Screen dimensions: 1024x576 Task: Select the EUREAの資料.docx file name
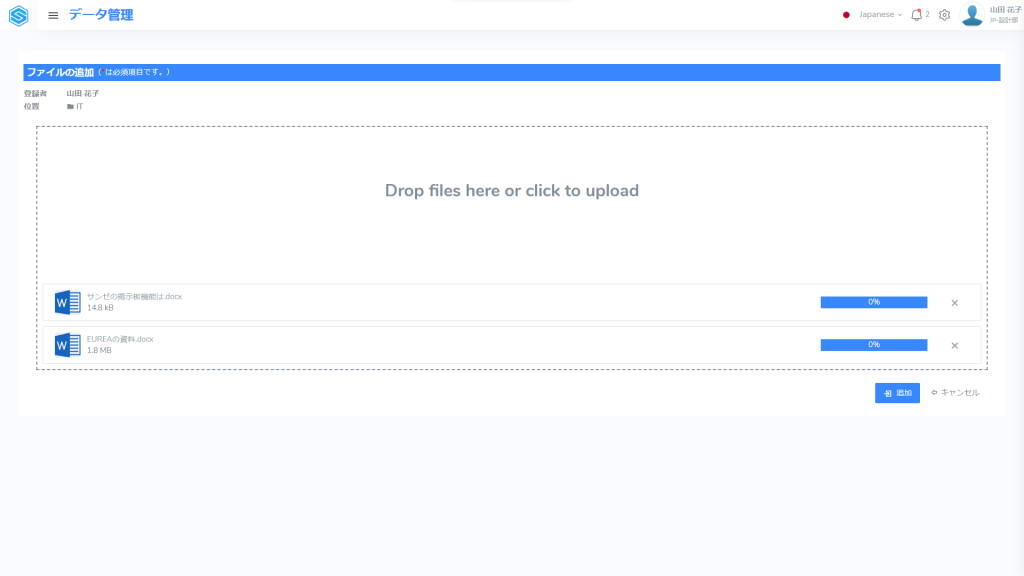click(x=120, y=340)
